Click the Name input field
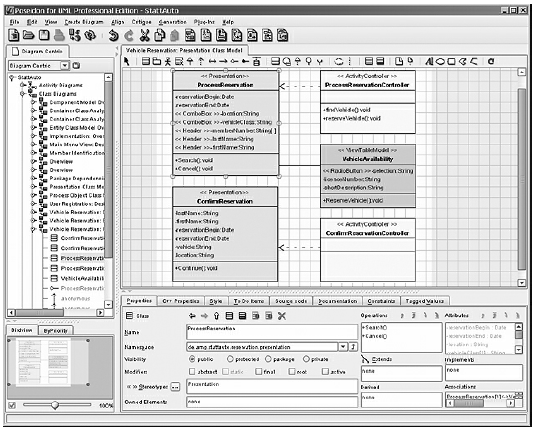Viewport: 537px width, 433px height. [272, 332]
